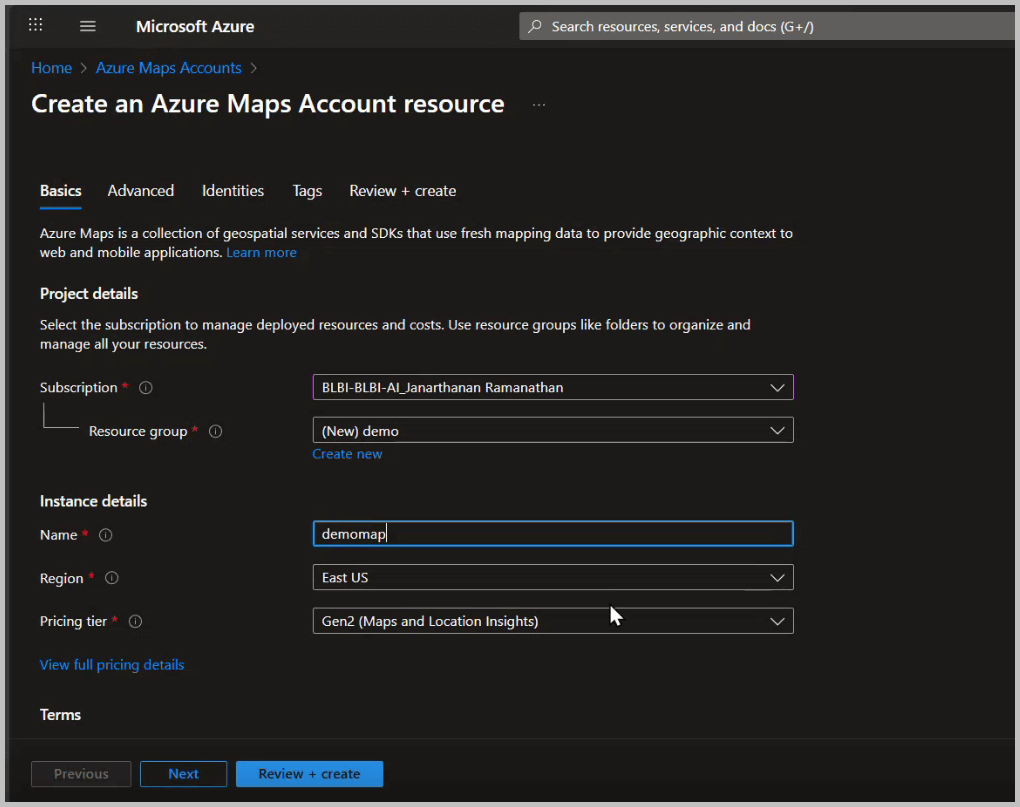Click the Create new resource group link
This screenshot has width=1020, height=807.
point(347,454)
